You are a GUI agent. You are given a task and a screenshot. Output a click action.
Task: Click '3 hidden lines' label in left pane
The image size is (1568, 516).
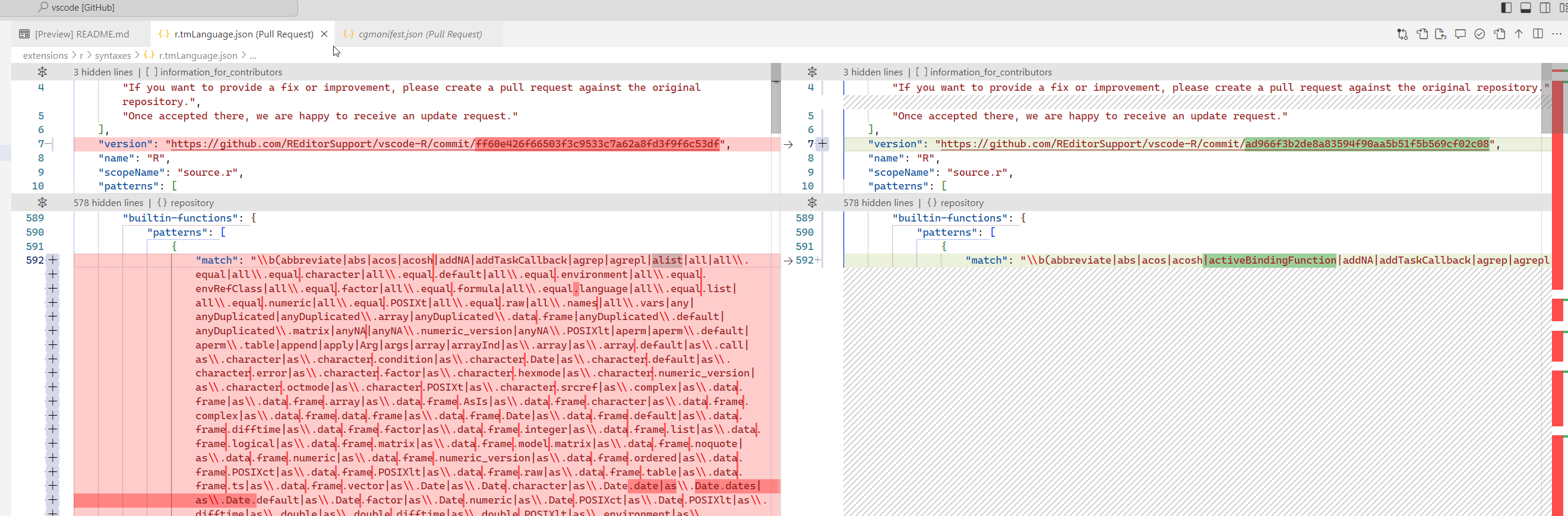tap(103, 72)
